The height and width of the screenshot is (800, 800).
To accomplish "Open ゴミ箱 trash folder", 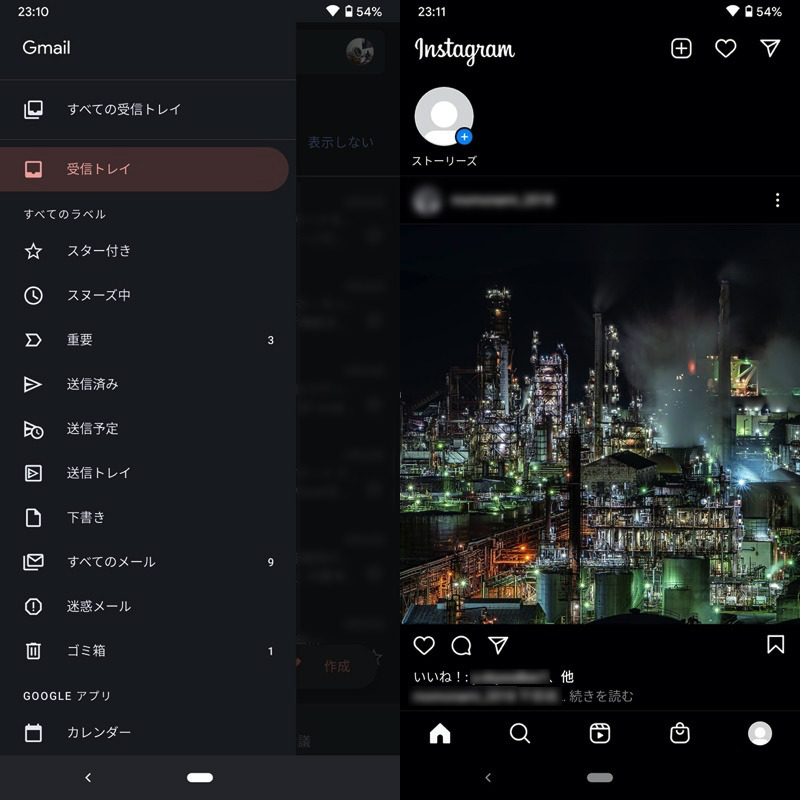I will click(x=86, y=651).
